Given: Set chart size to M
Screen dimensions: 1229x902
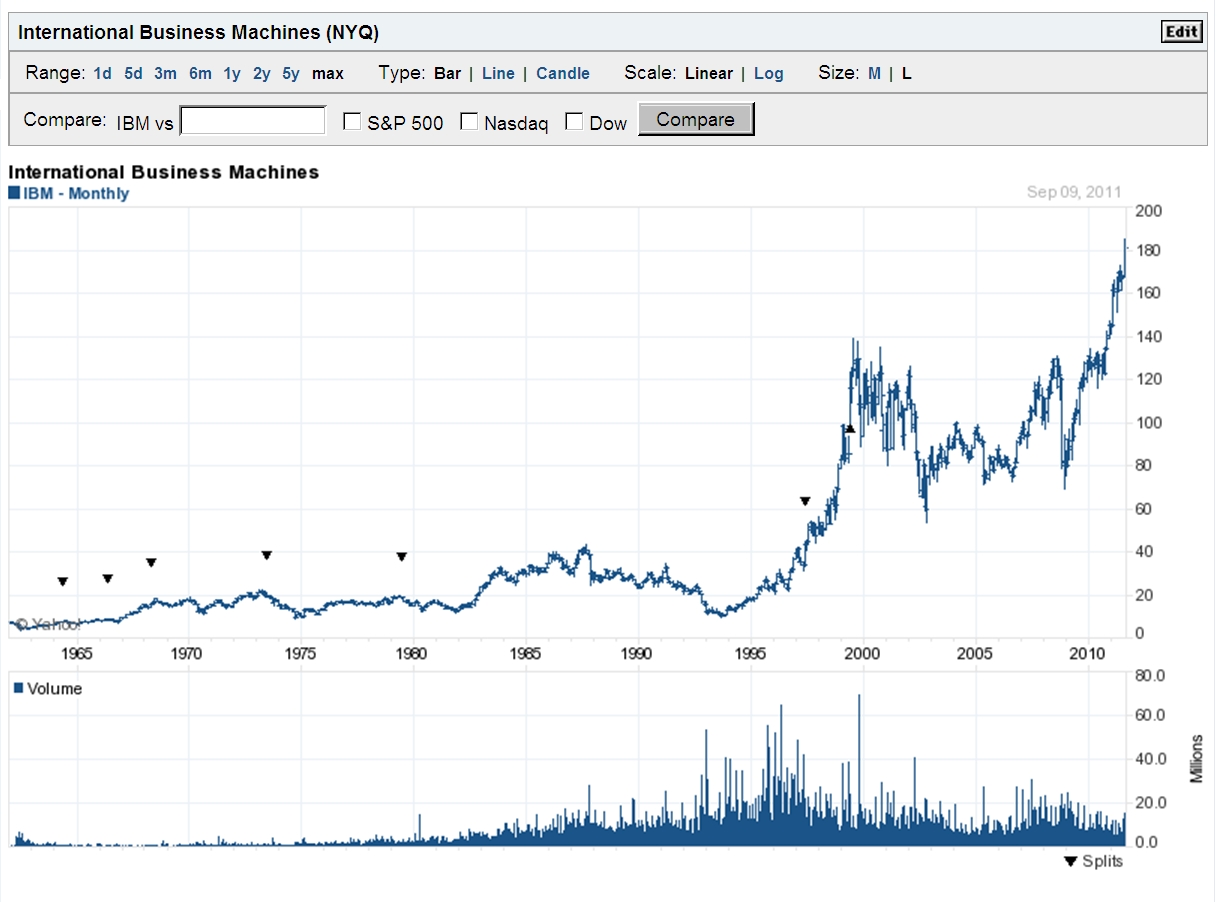Looking at the screenshot, I should pyautogui.click(x=874, y=73).
